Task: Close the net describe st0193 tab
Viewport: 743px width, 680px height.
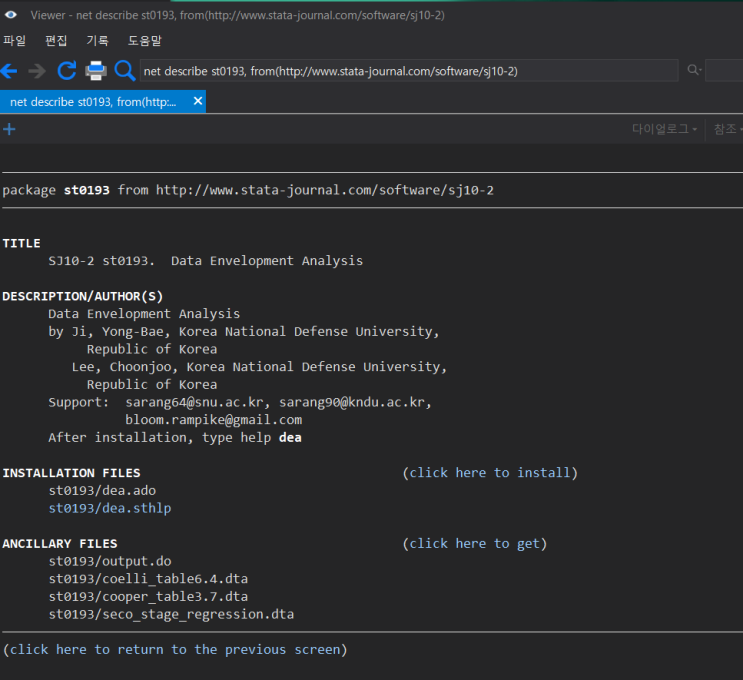Action: click(197, 101)
